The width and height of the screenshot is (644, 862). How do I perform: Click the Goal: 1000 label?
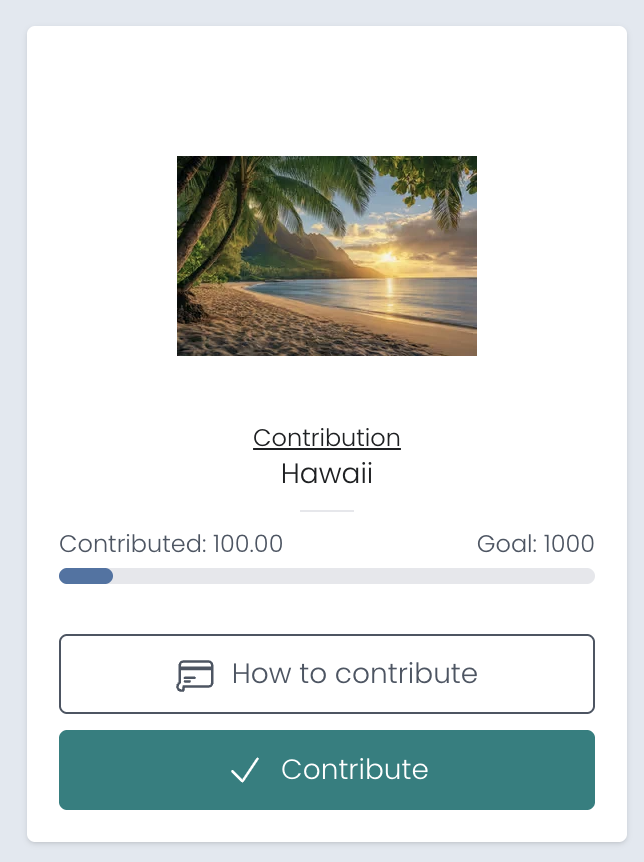pyautogui.click(x=536, y=544)
